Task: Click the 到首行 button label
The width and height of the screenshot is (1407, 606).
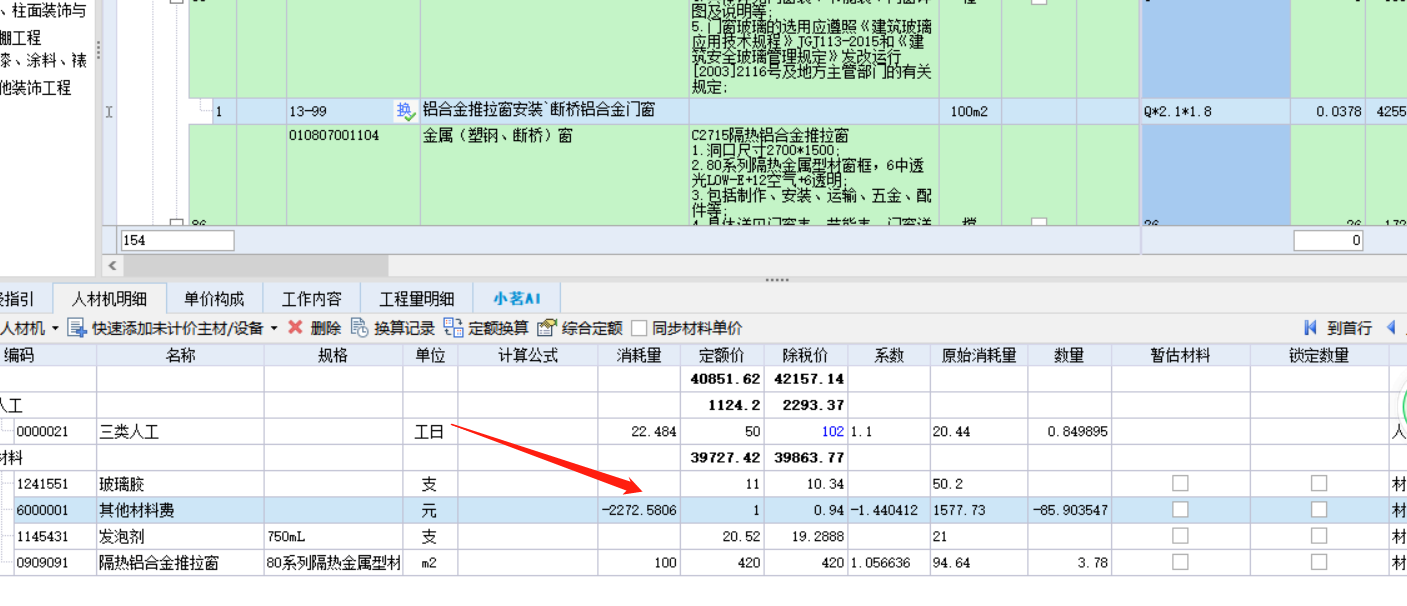Action: point(1349,328)
